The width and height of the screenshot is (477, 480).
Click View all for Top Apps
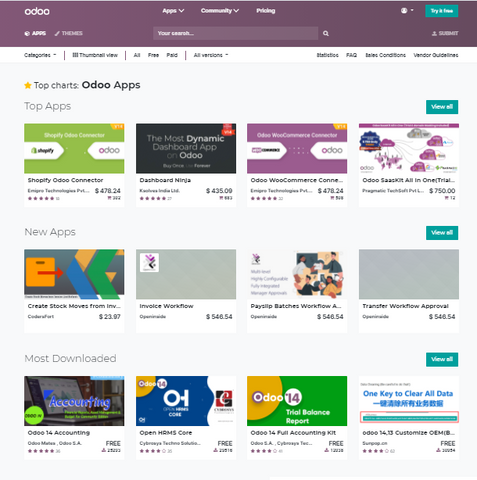(442, 107)
